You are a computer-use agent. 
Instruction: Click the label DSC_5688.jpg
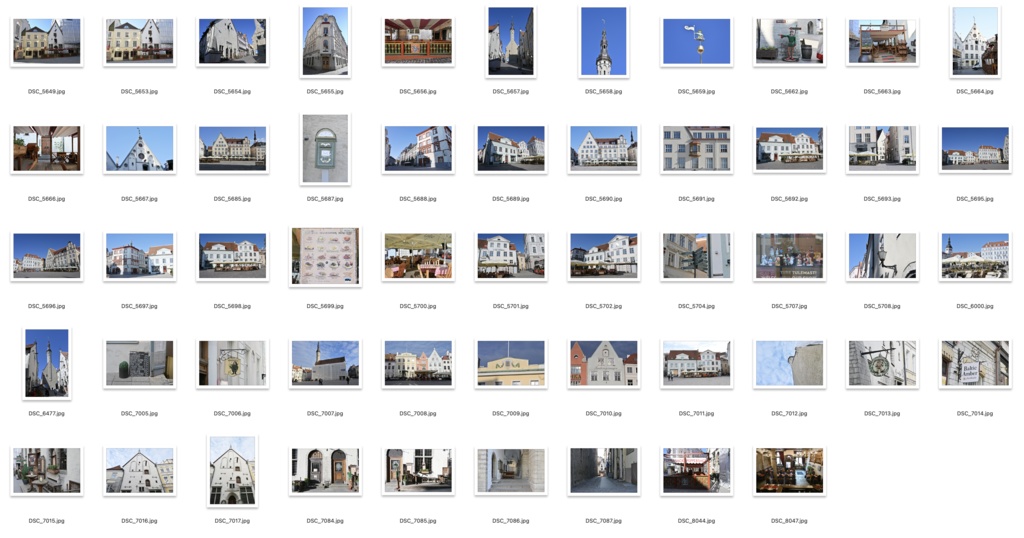pyautogui.click(x=418, y=198)
